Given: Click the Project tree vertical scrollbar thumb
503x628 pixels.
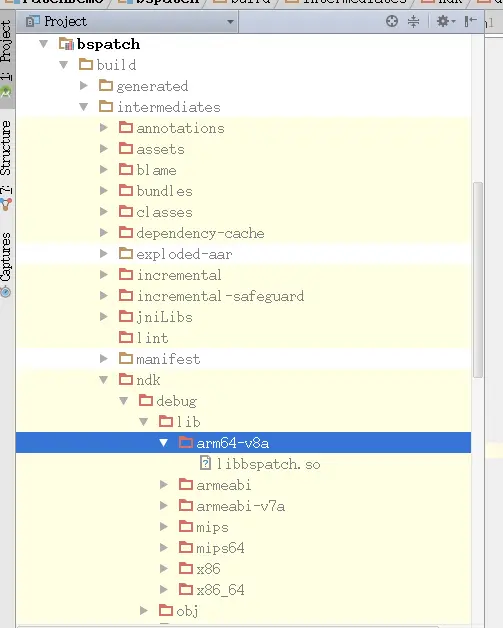Looking at the screenshot, I should point(478,280).
